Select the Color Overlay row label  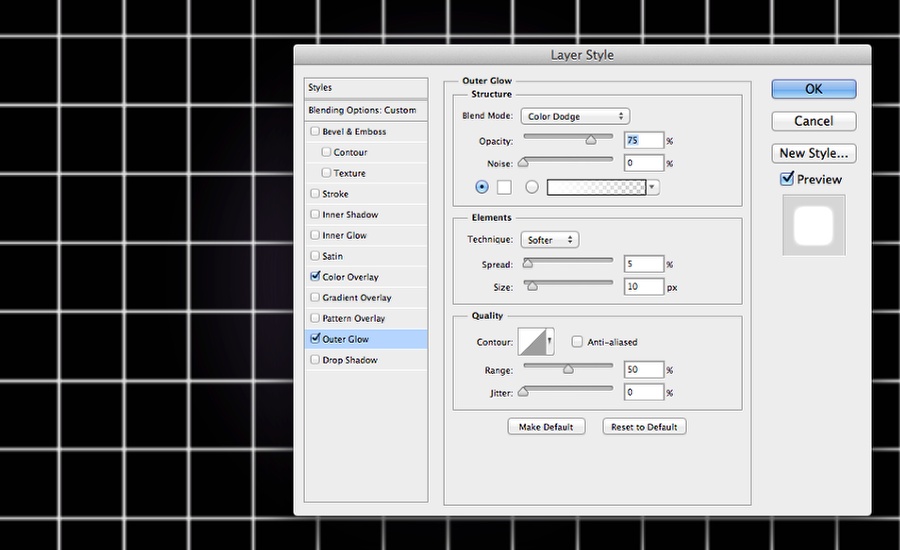pyautogui.click(x=350, y=277)
